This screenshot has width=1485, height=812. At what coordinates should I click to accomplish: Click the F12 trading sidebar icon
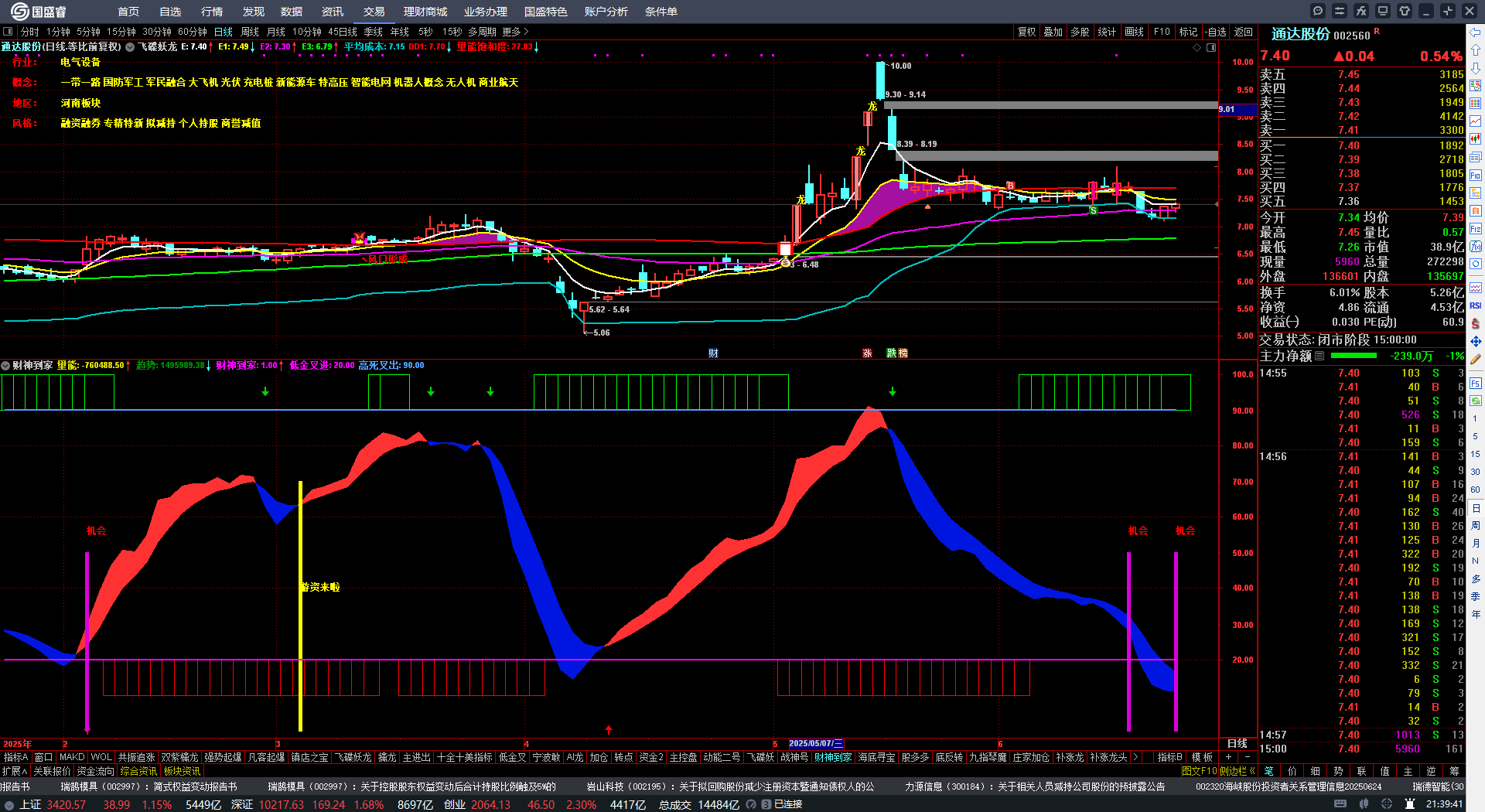1476,229
